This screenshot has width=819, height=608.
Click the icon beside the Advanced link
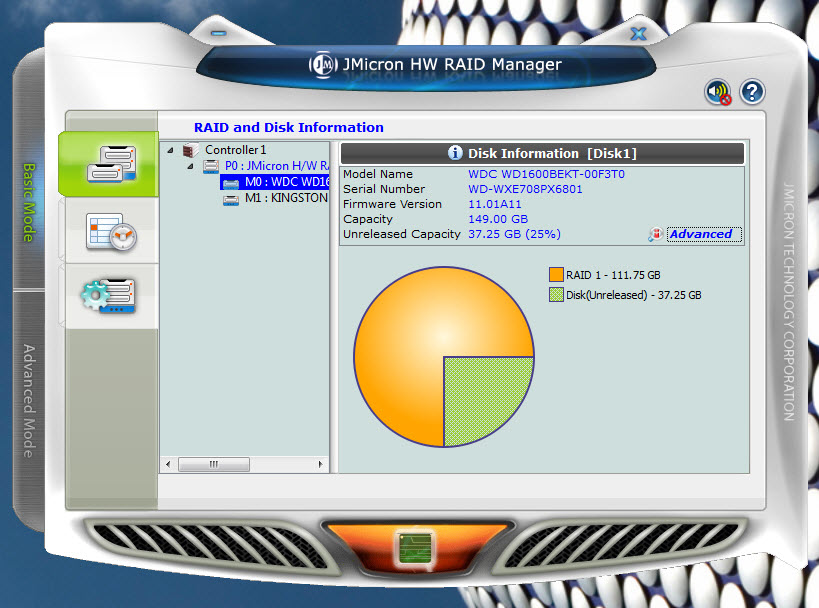[x=656, y=235]
